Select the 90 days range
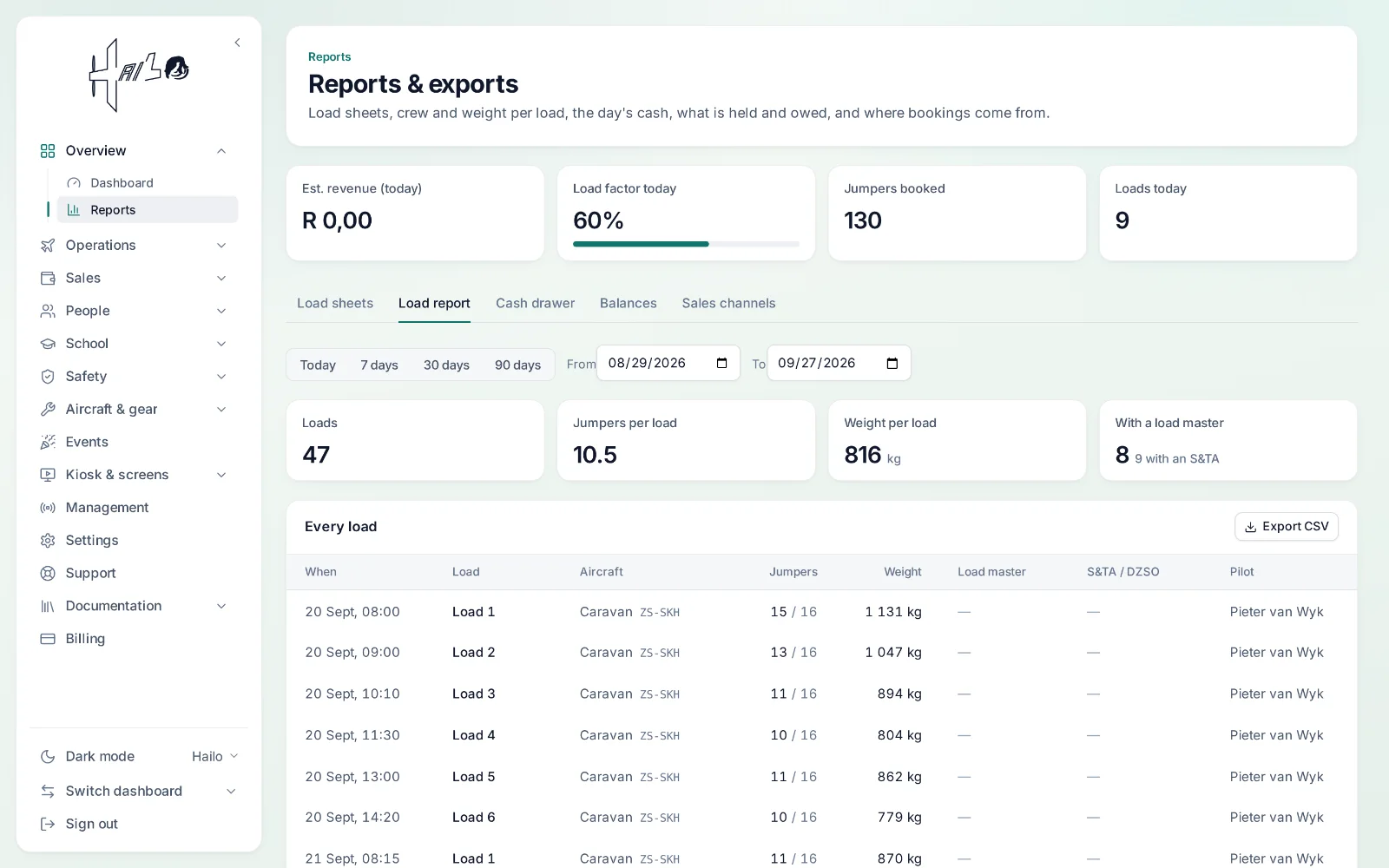This screenshot has height=868, width=1389. (x=517, y=365)
